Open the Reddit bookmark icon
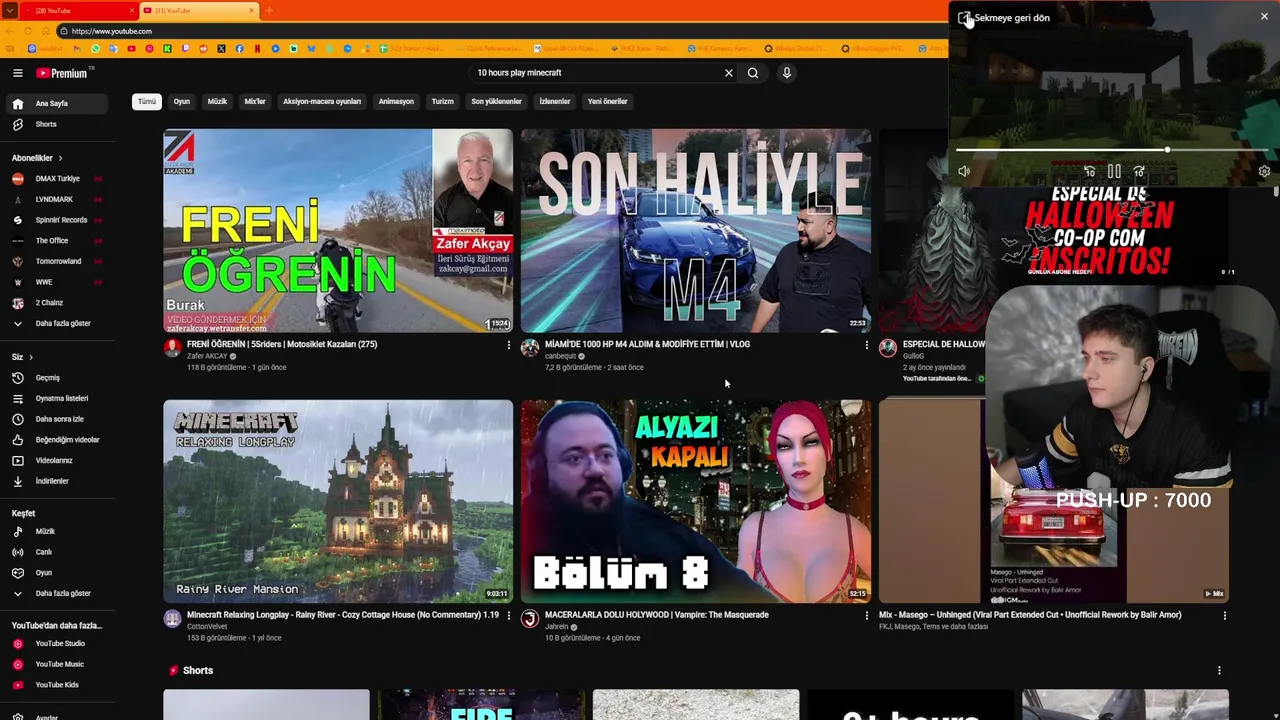 [x=203, y=48]
